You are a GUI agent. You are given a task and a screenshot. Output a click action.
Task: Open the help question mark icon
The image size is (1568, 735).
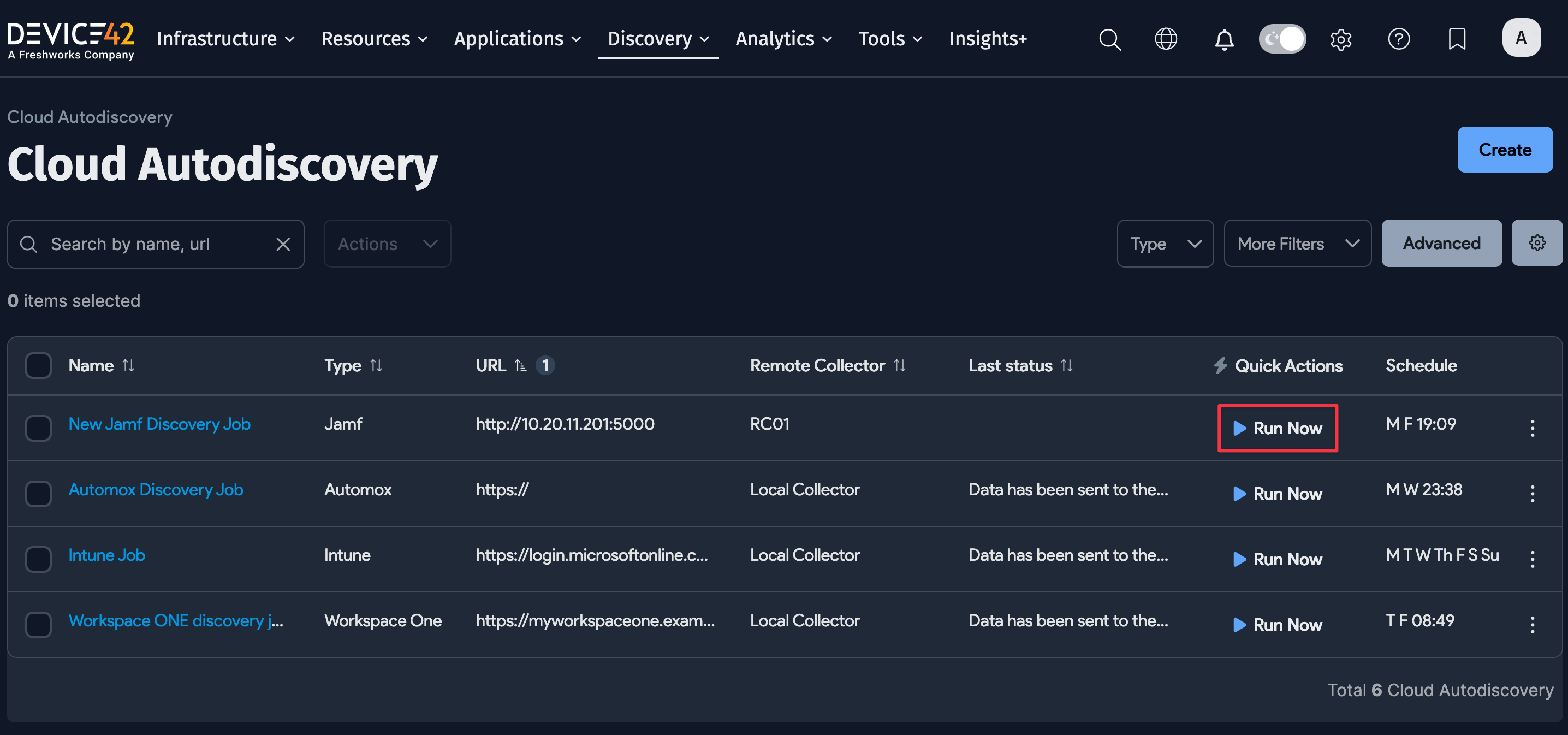[1399, 39]
